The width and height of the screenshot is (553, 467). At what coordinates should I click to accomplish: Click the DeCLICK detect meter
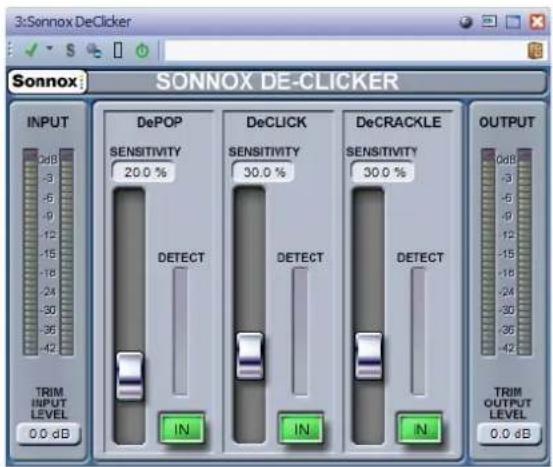300,331
